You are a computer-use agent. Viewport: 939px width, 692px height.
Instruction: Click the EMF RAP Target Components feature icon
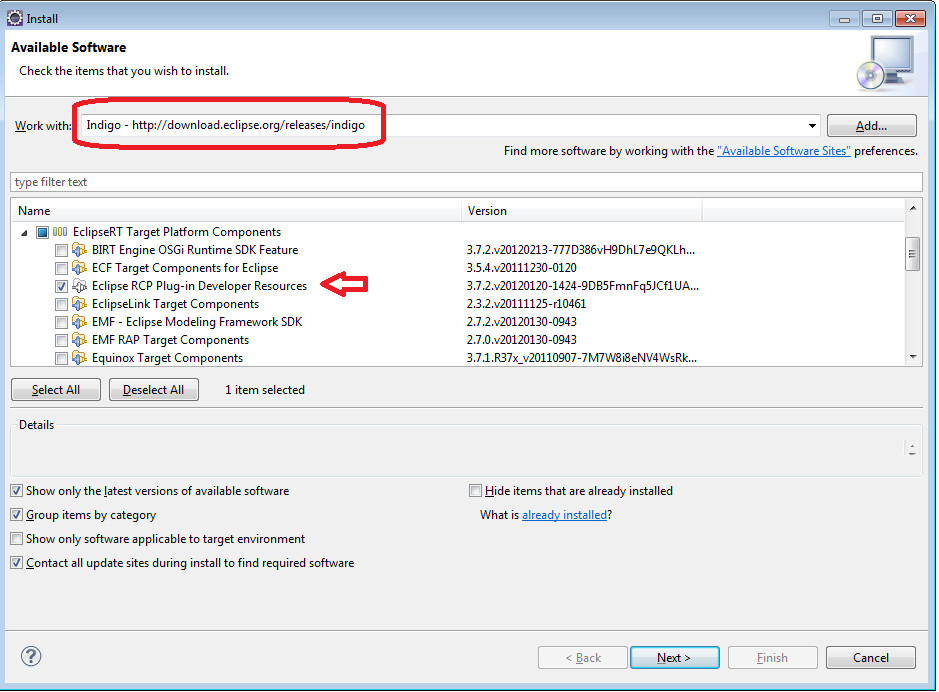pyautogui.click(x=79, y=339)
